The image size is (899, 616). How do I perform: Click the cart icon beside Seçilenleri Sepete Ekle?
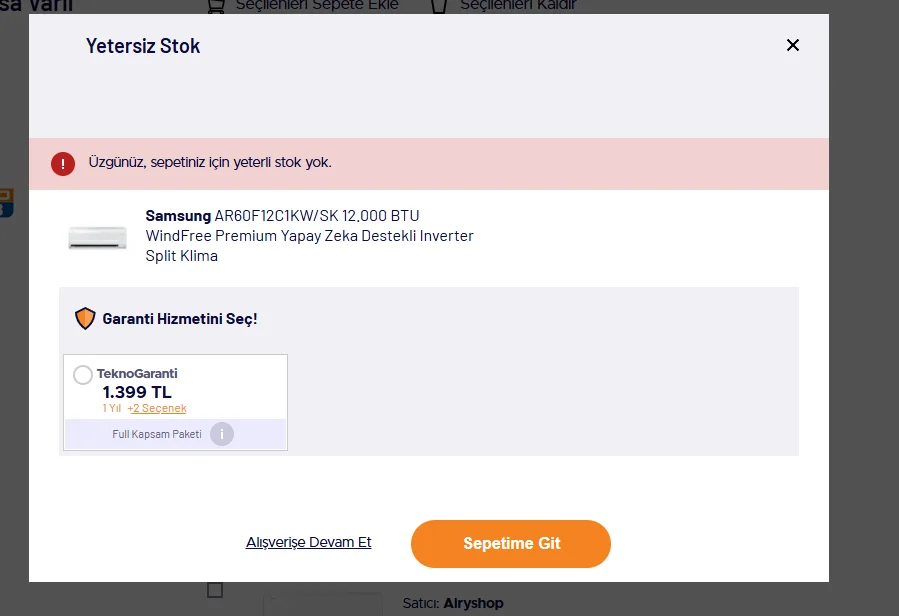coord(216,6)
